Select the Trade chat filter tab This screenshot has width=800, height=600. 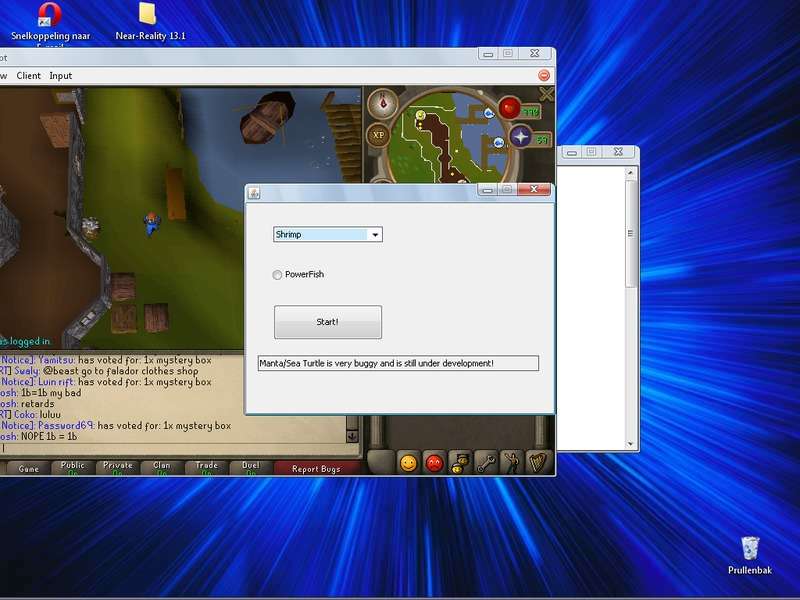click(x=207, y=468)
